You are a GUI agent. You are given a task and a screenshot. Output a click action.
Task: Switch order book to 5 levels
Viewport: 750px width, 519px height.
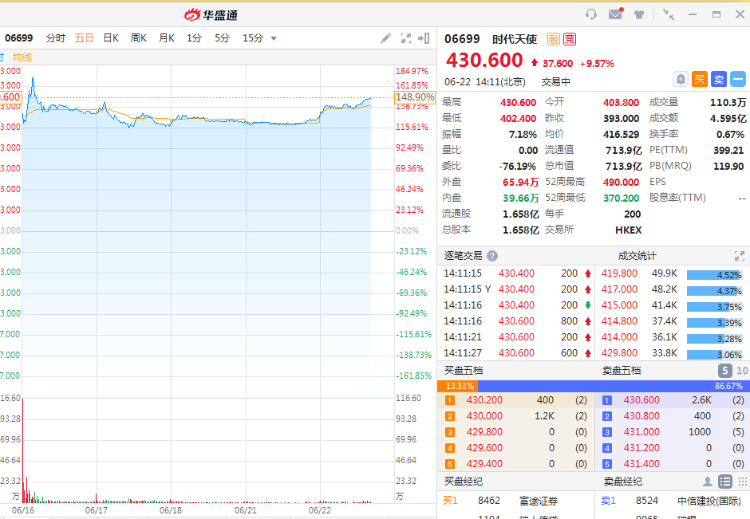(x=725, y=370)
